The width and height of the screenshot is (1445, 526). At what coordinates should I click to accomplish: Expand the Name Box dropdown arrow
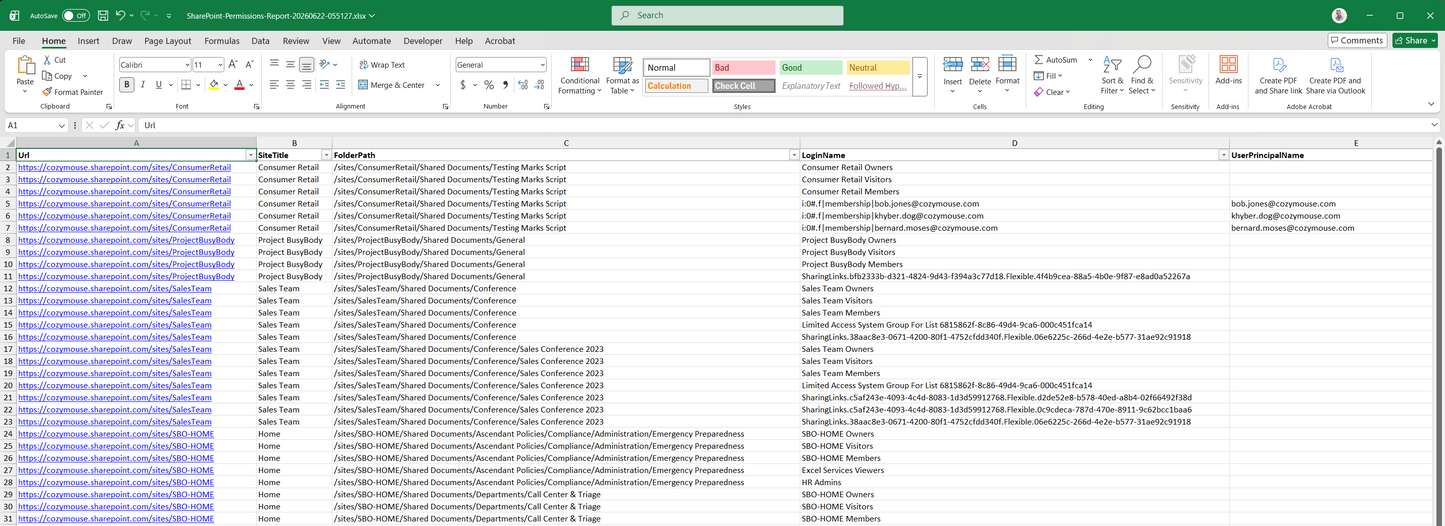(x=62, y=125)
